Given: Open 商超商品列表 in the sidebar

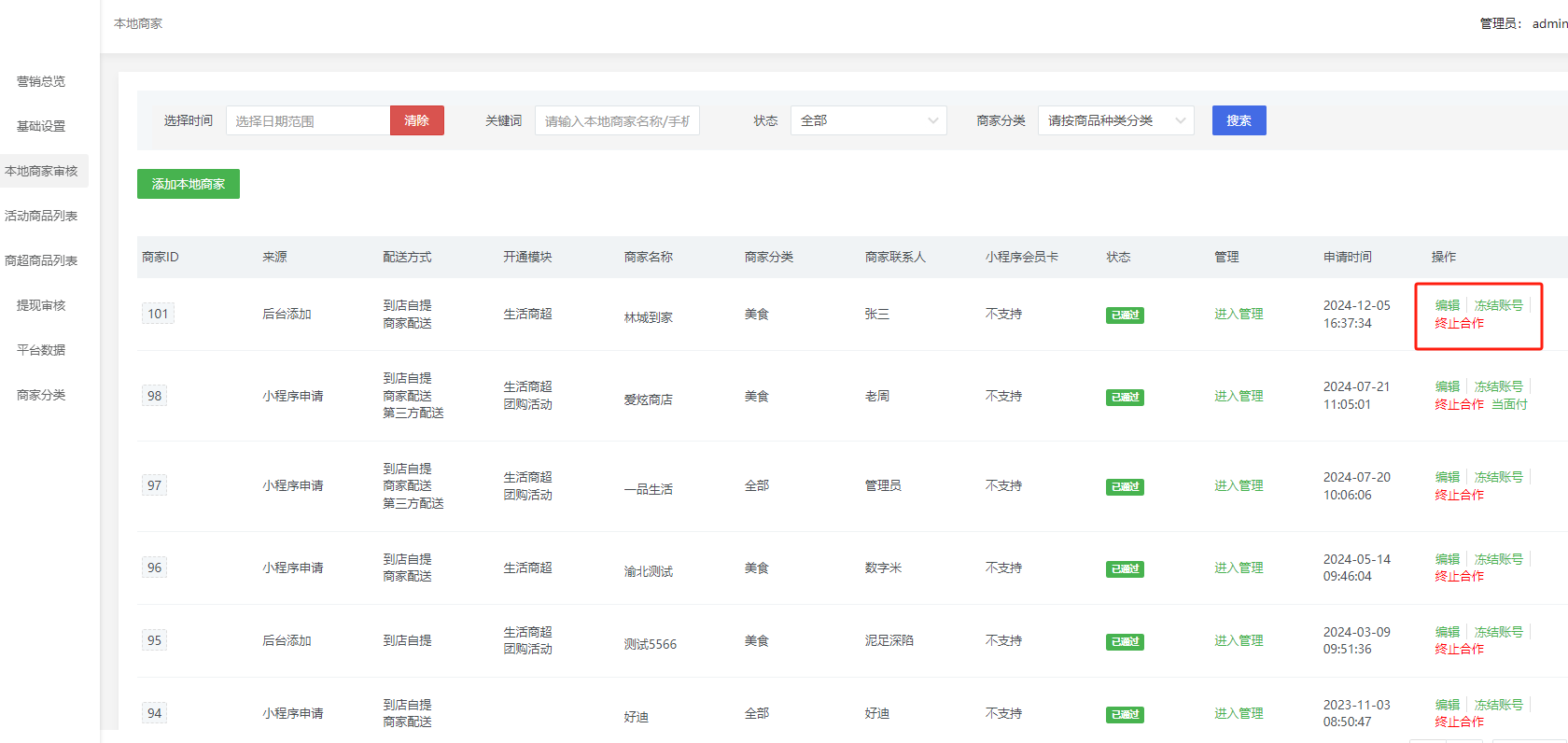Looking at the screenshot, I should pos(41,260).
